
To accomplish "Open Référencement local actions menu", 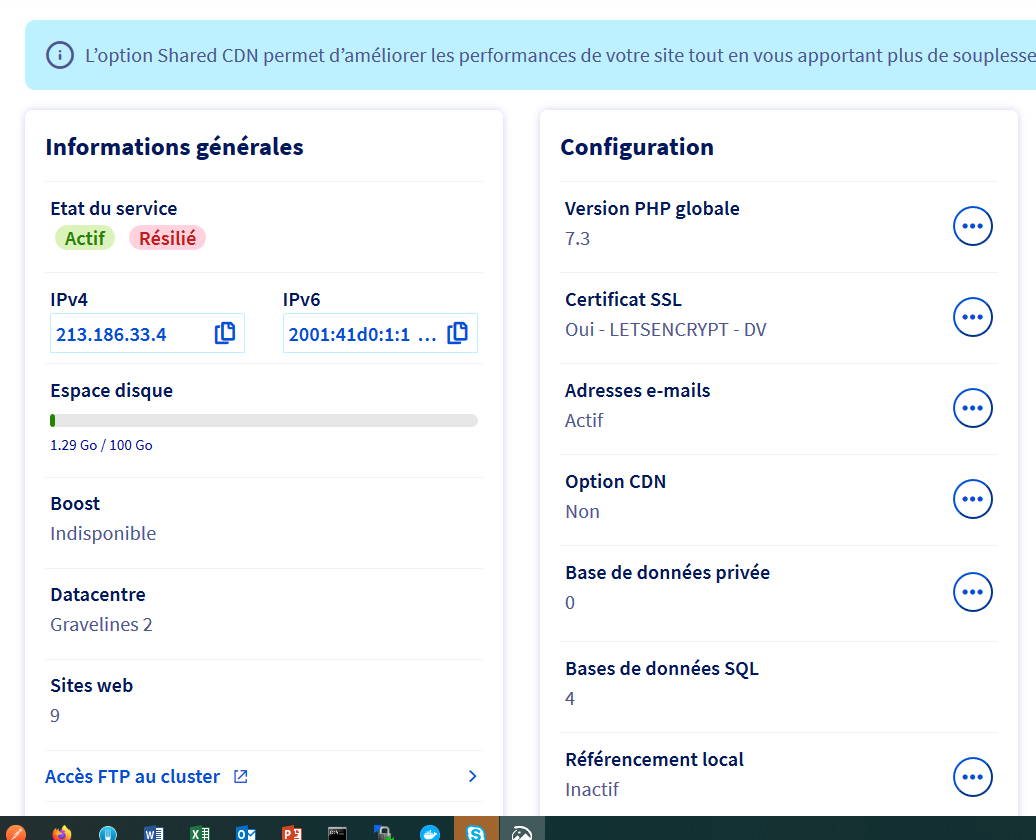I will click(x=972, y=777).
